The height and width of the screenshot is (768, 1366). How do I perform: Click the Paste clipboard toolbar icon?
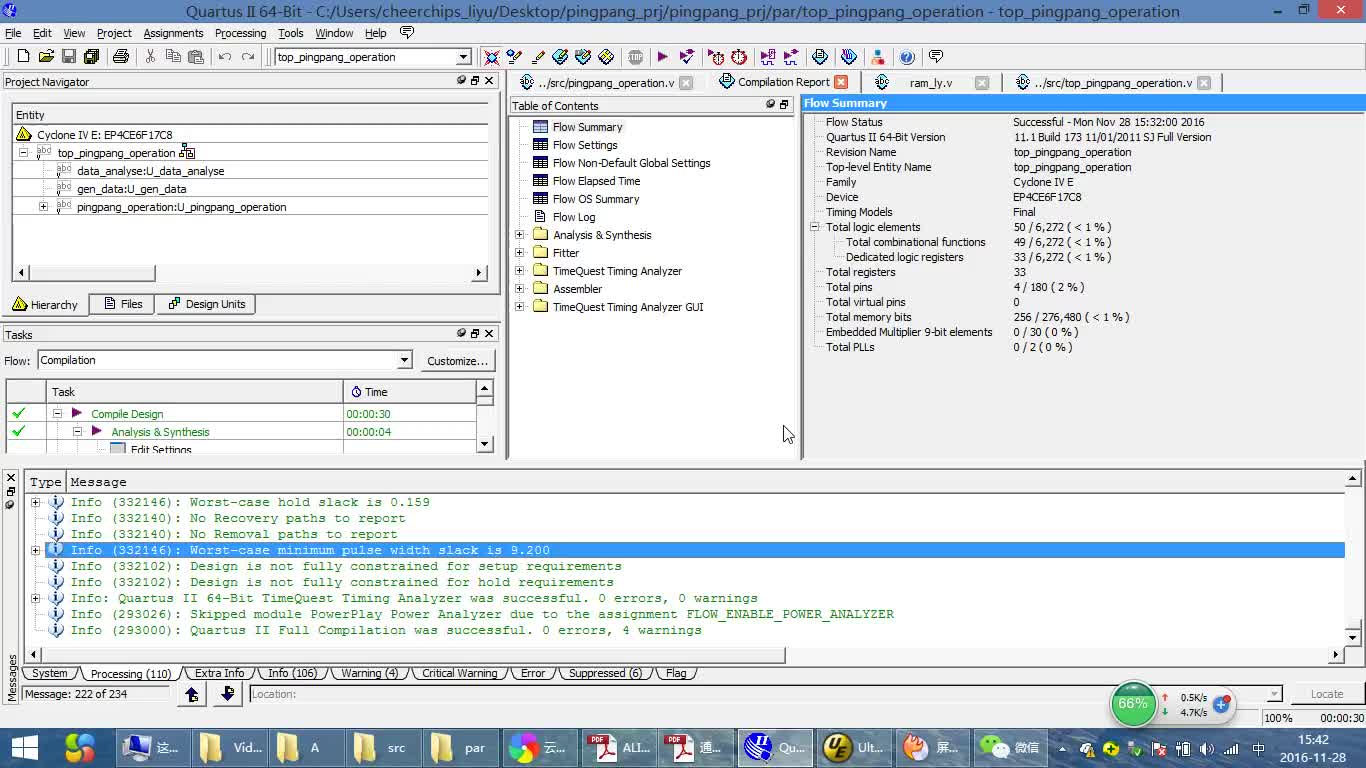coord(196,57)
